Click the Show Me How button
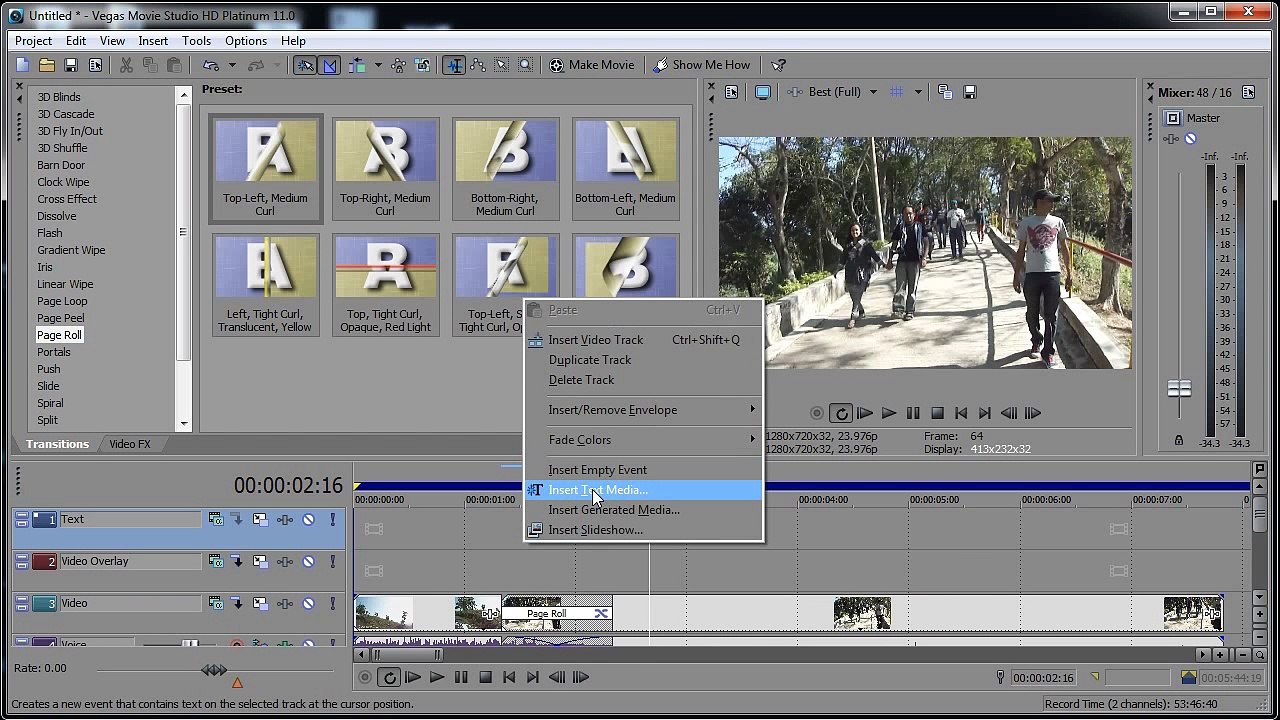This screenshot has height=720, width=1280. 702,65
